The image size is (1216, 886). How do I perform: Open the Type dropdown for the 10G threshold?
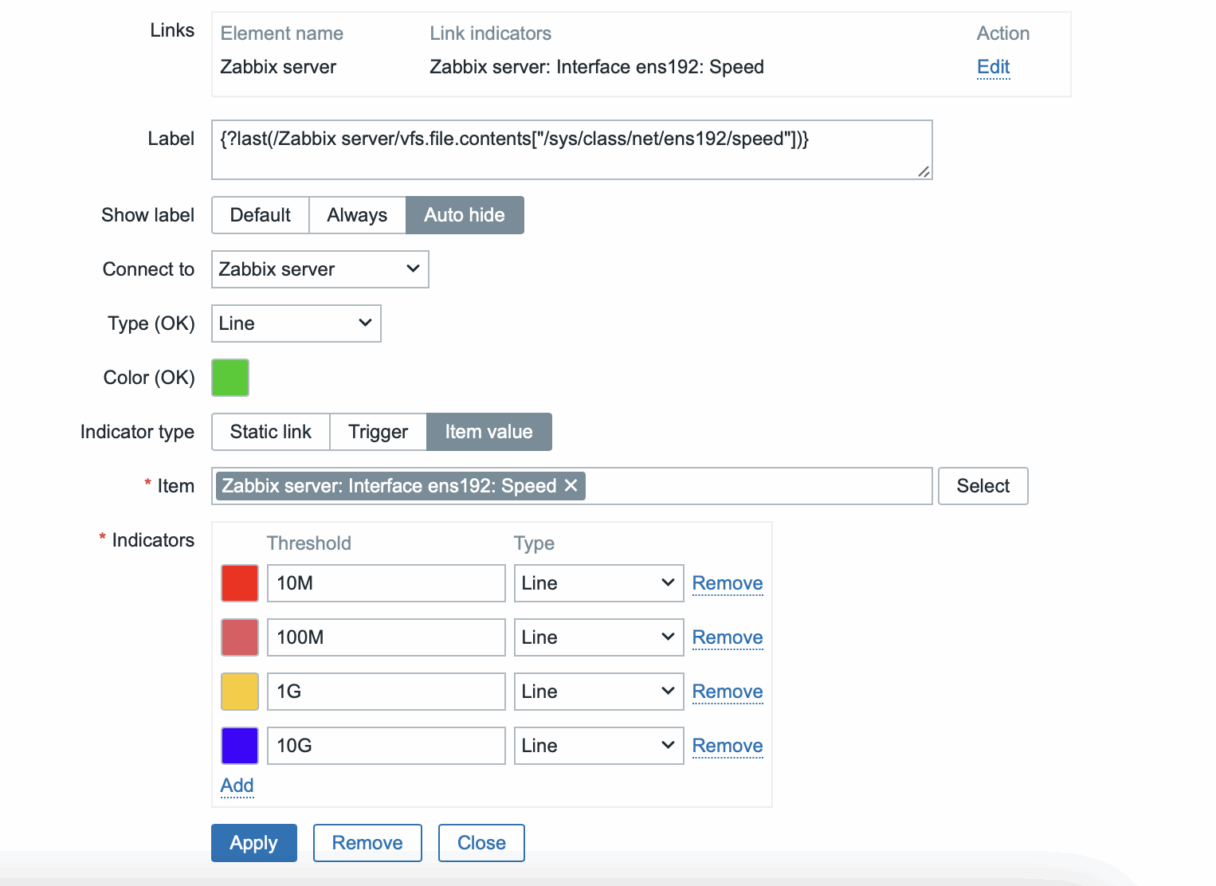click(x=597, y=745)
